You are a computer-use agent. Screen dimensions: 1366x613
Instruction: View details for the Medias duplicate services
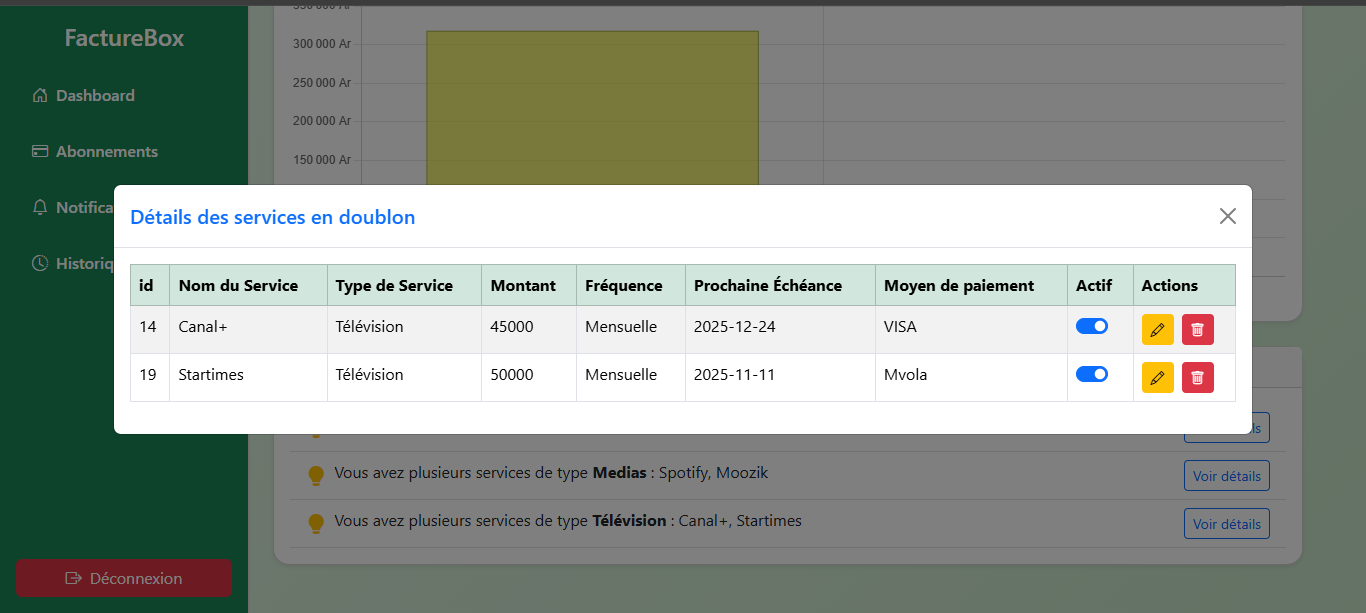coord(1227,476)
